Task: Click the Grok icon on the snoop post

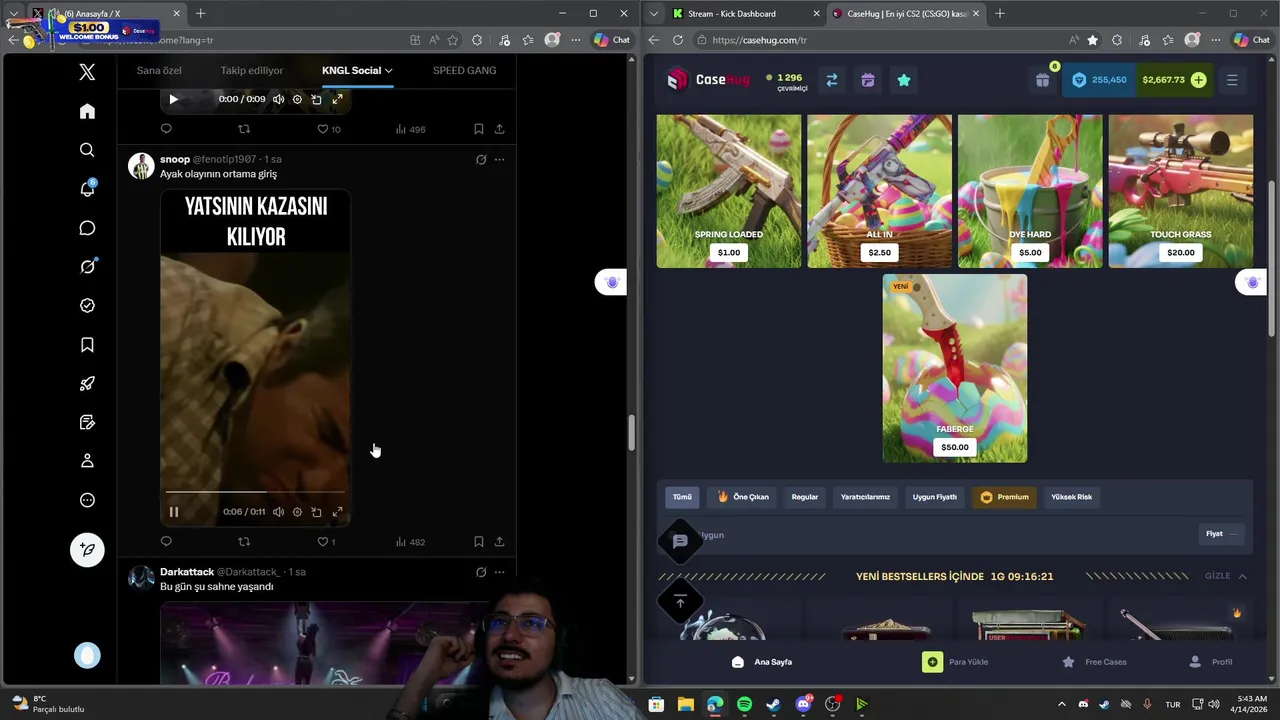Action: coord(481,159)
